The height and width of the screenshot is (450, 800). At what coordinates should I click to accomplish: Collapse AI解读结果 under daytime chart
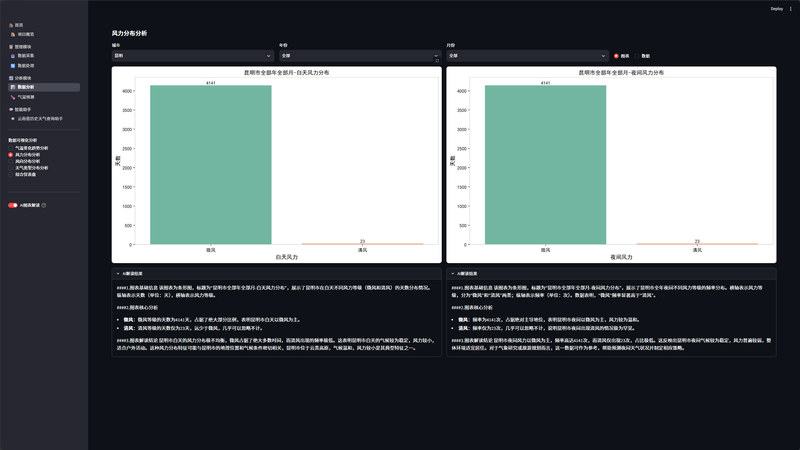pyautogui.click(x=277, y=274)
